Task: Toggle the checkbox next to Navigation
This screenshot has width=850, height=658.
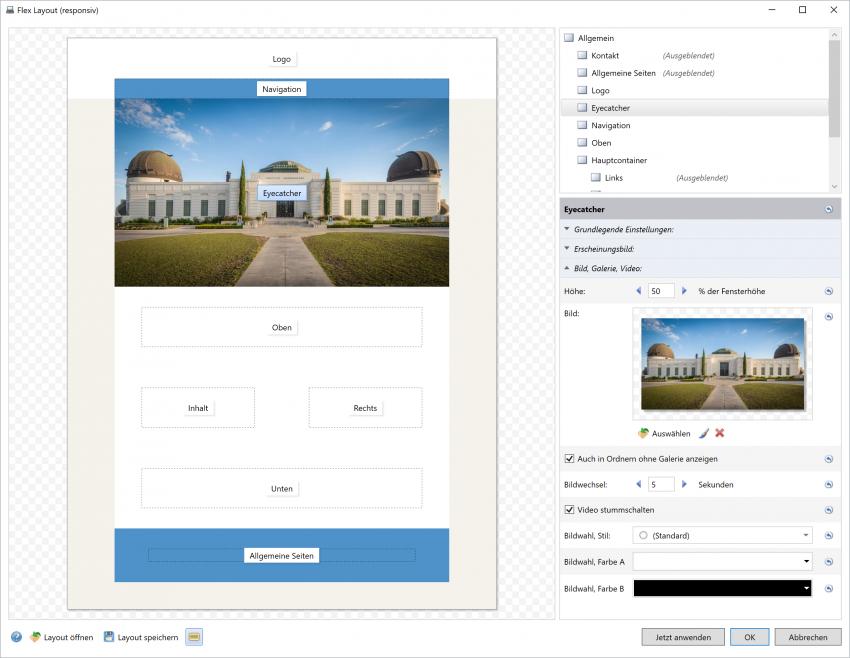Action: pyautogui.click(x=583, y=125)
